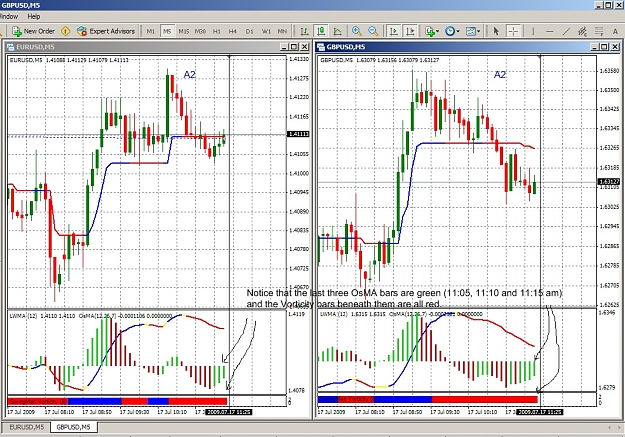Select the Line Chart display icon
The width and height of the screenshot is (625, 437).
point(338,31)
